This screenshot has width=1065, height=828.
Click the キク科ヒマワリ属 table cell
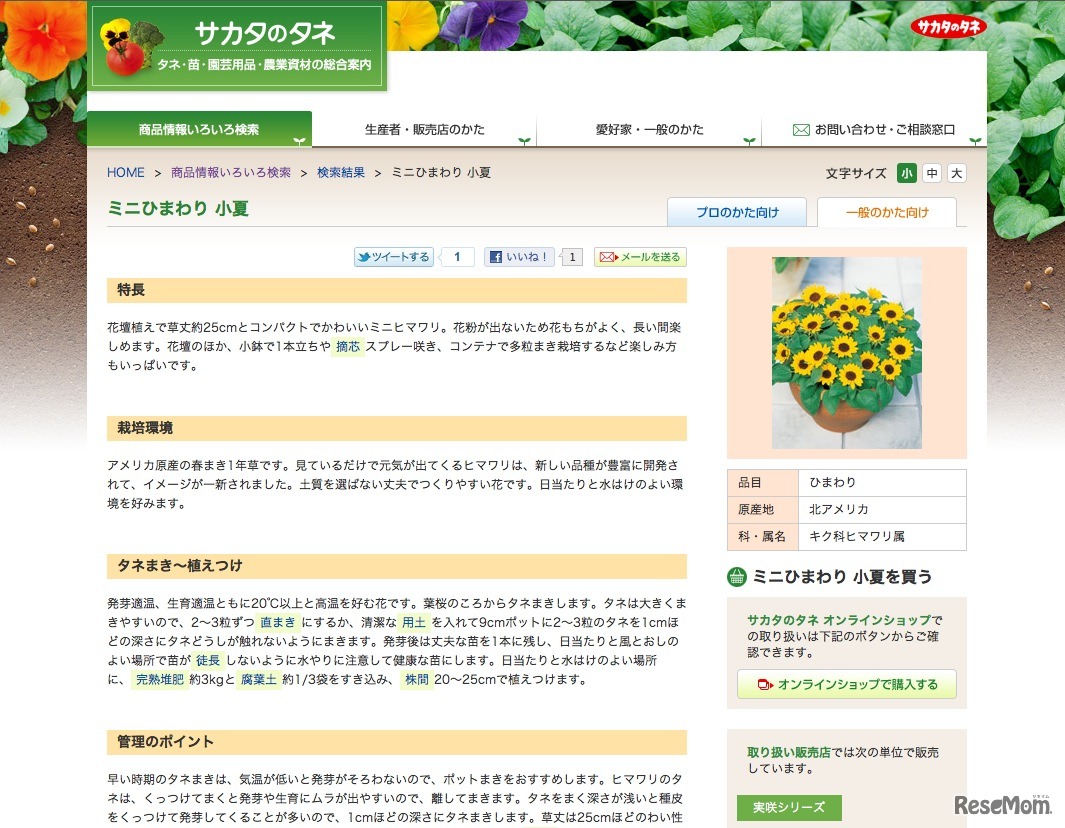pyautogui.click(x=882, y=537)
